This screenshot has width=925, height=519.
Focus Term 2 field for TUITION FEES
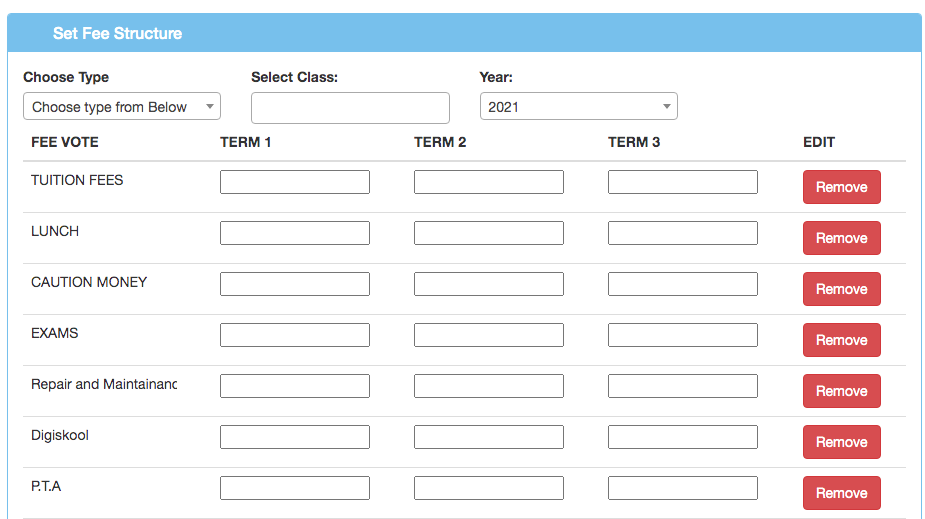488,182
